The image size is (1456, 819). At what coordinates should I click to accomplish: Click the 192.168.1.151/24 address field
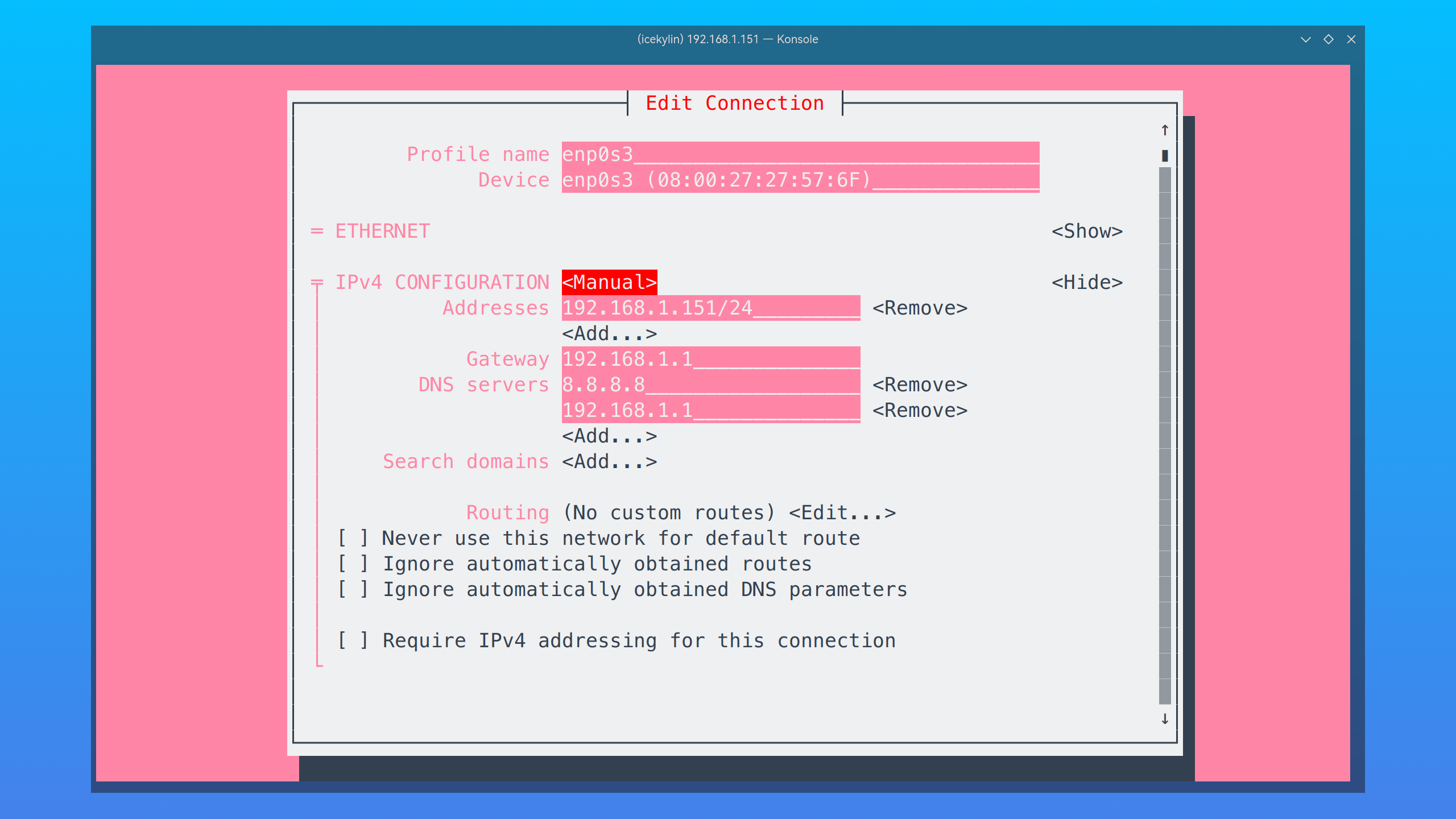click(x=711, y=308)
